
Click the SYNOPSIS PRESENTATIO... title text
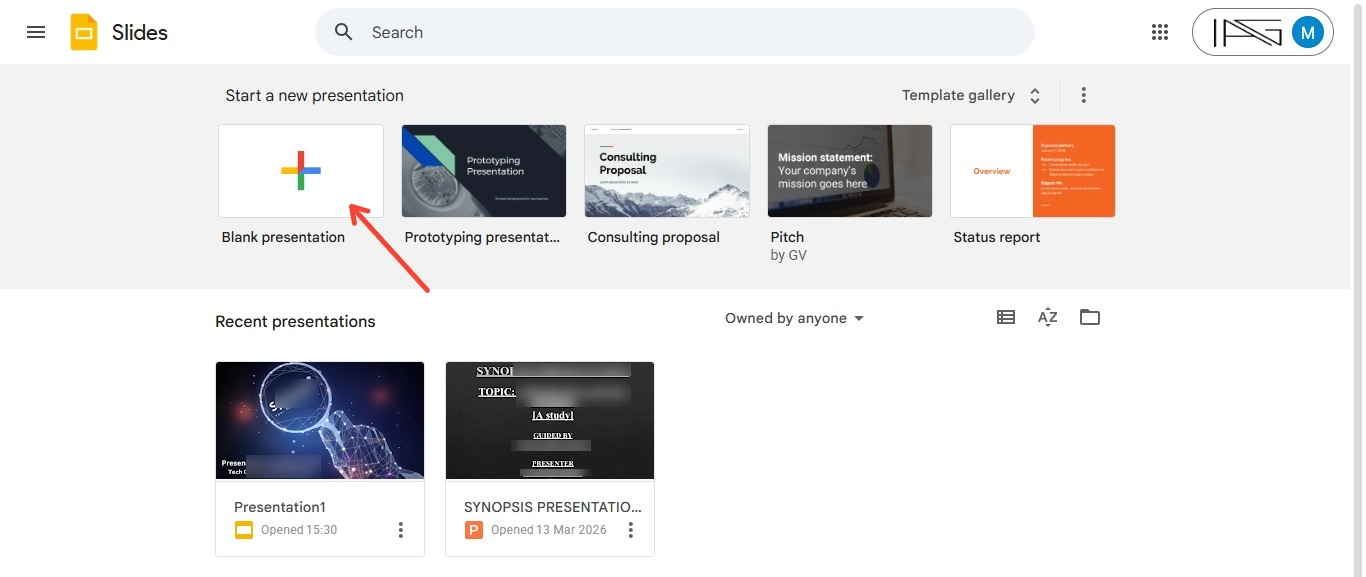[x=553, y=507]
